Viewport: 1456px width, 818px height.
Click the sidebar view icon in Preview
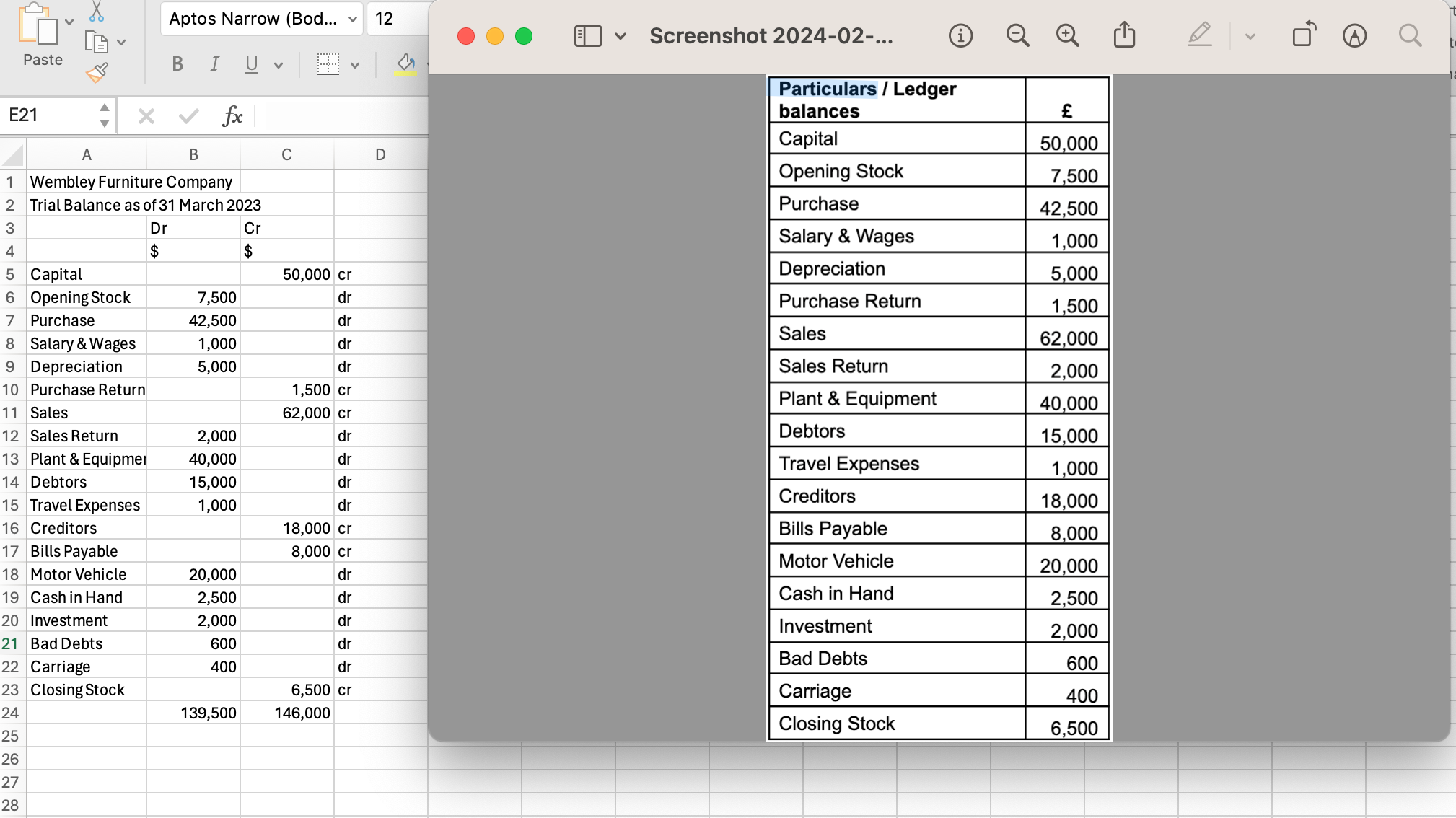pos(587,35)
